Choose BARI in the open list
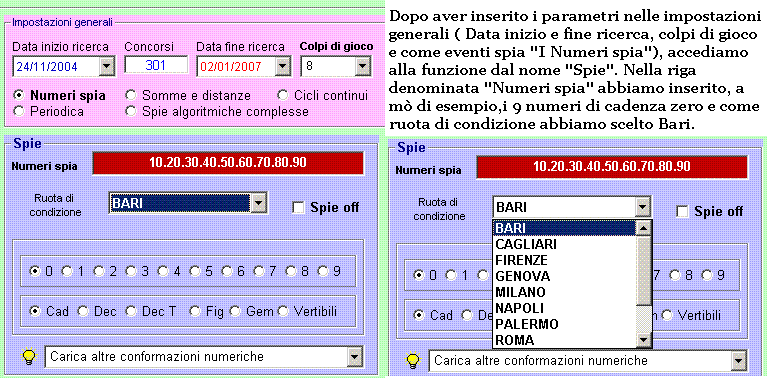 tap(564, 227)
